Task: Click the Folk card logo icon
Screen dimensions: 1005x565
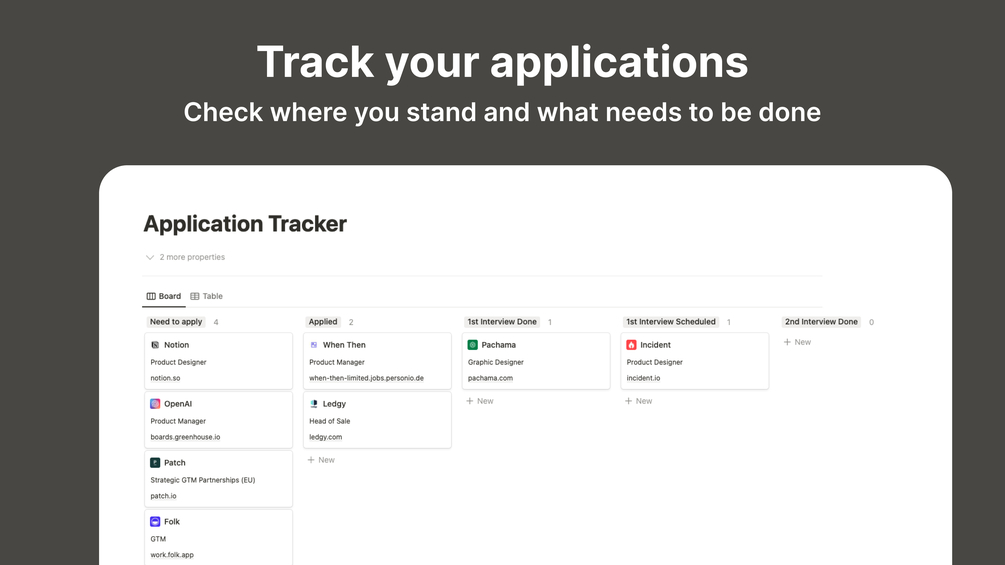Action: pos(155,521)
